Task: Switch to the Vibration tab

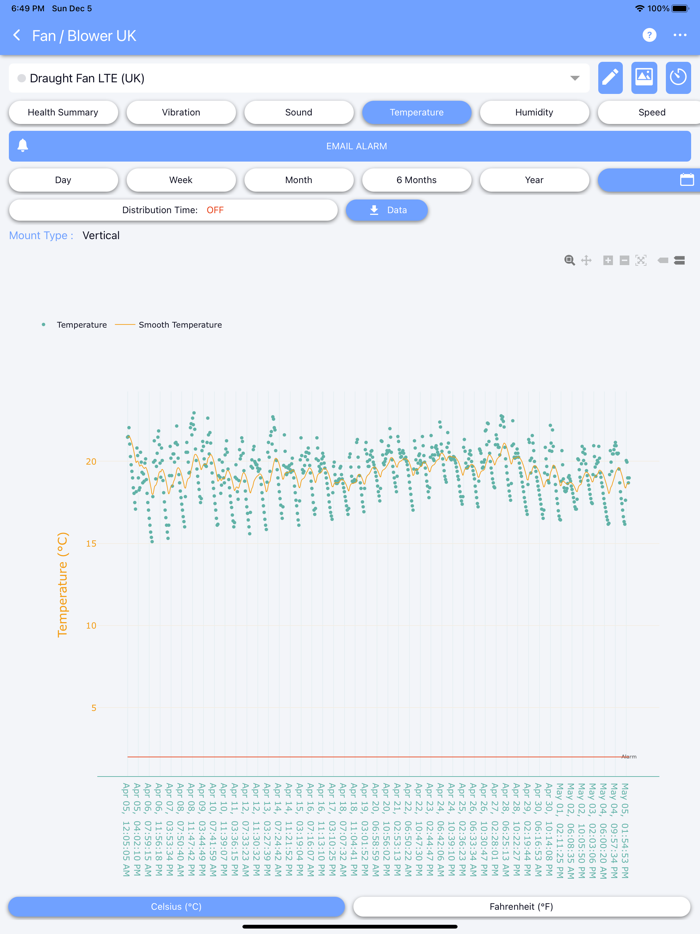Action: pos(181,112)
